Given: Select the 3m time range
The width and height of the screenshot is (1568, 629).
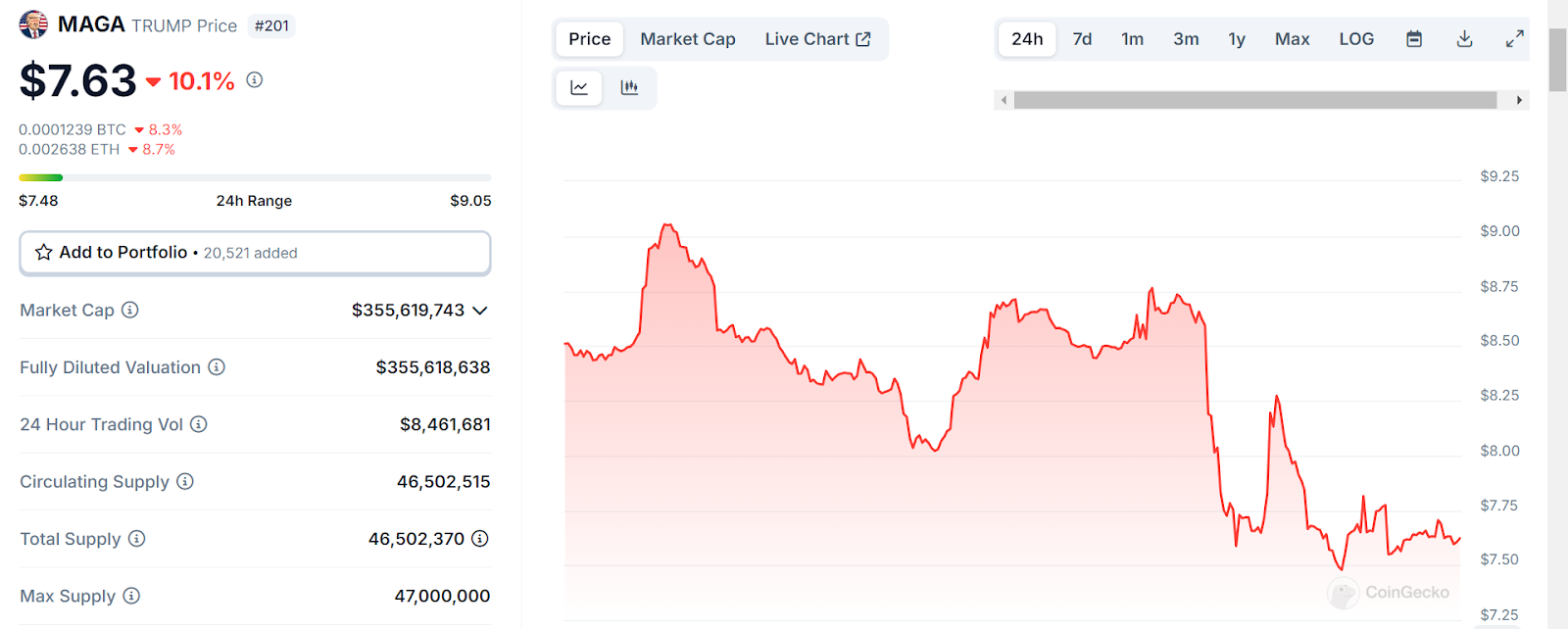Looking at the screenshot, I should click(x=1186, y=39).
